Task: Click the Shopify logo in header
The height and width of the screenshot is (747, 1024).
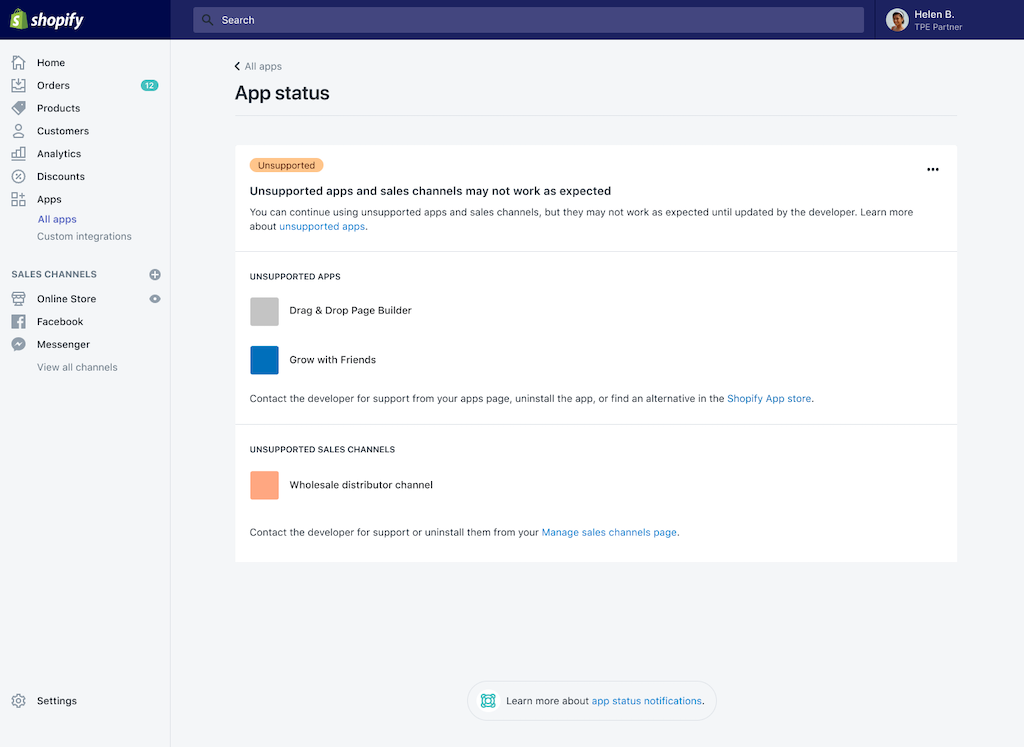Action: pos(47,20)
